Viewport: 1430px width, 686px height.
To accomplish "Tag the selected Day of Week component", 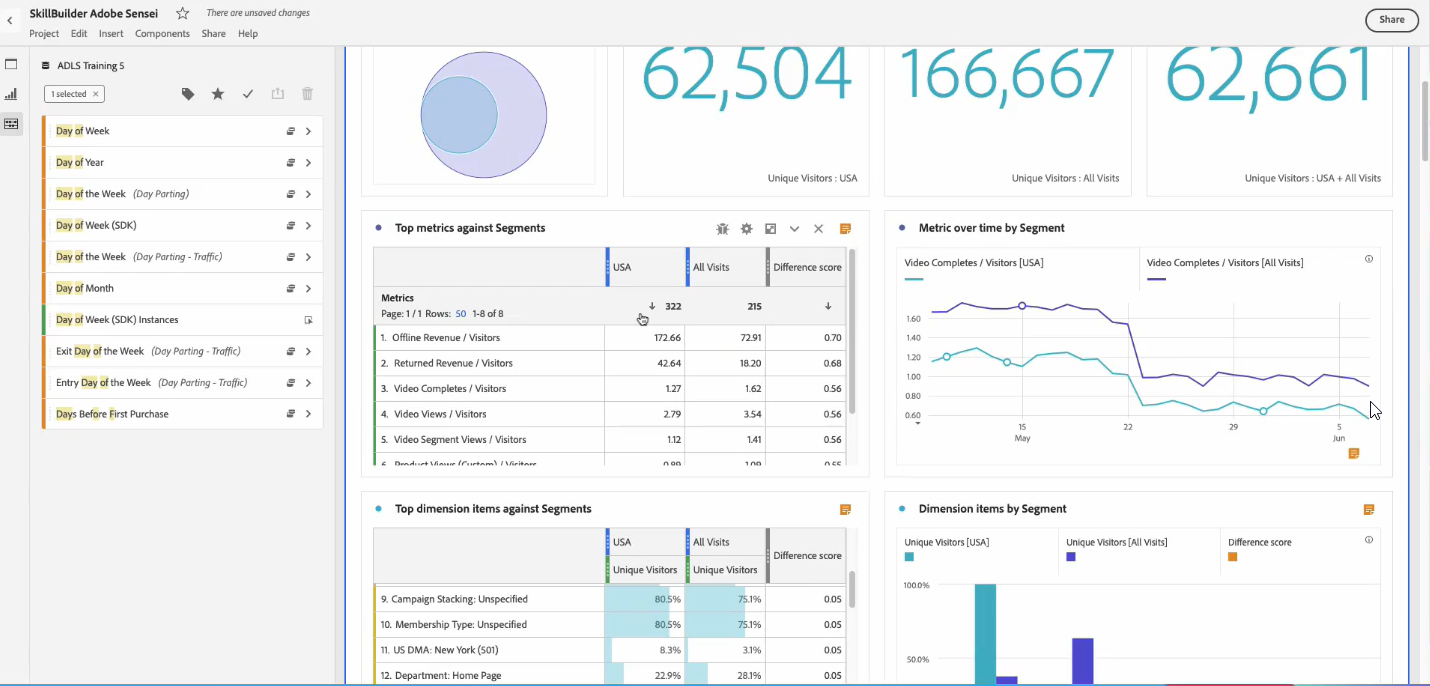I will pyautogui.click(x=188, y=93).
